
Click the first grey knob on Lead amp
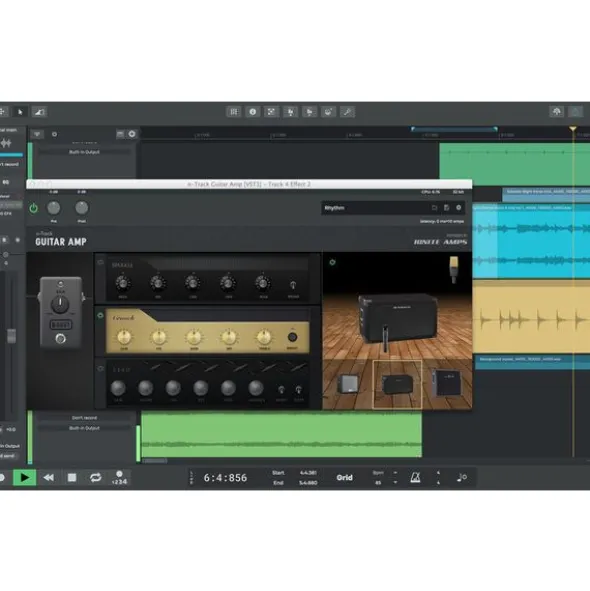(x=118, y=388)
